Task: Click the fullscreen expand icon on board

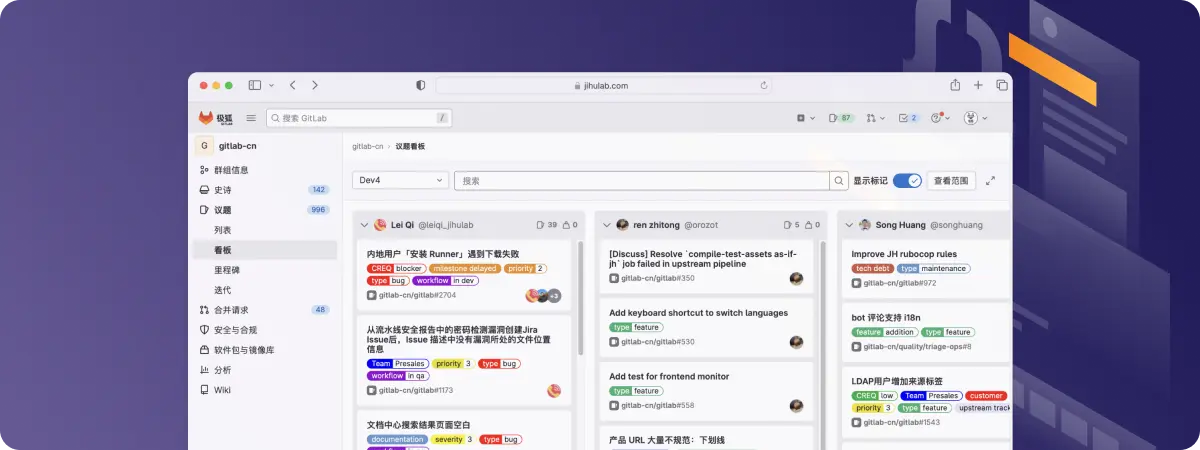Action: (x=990, y=181)
